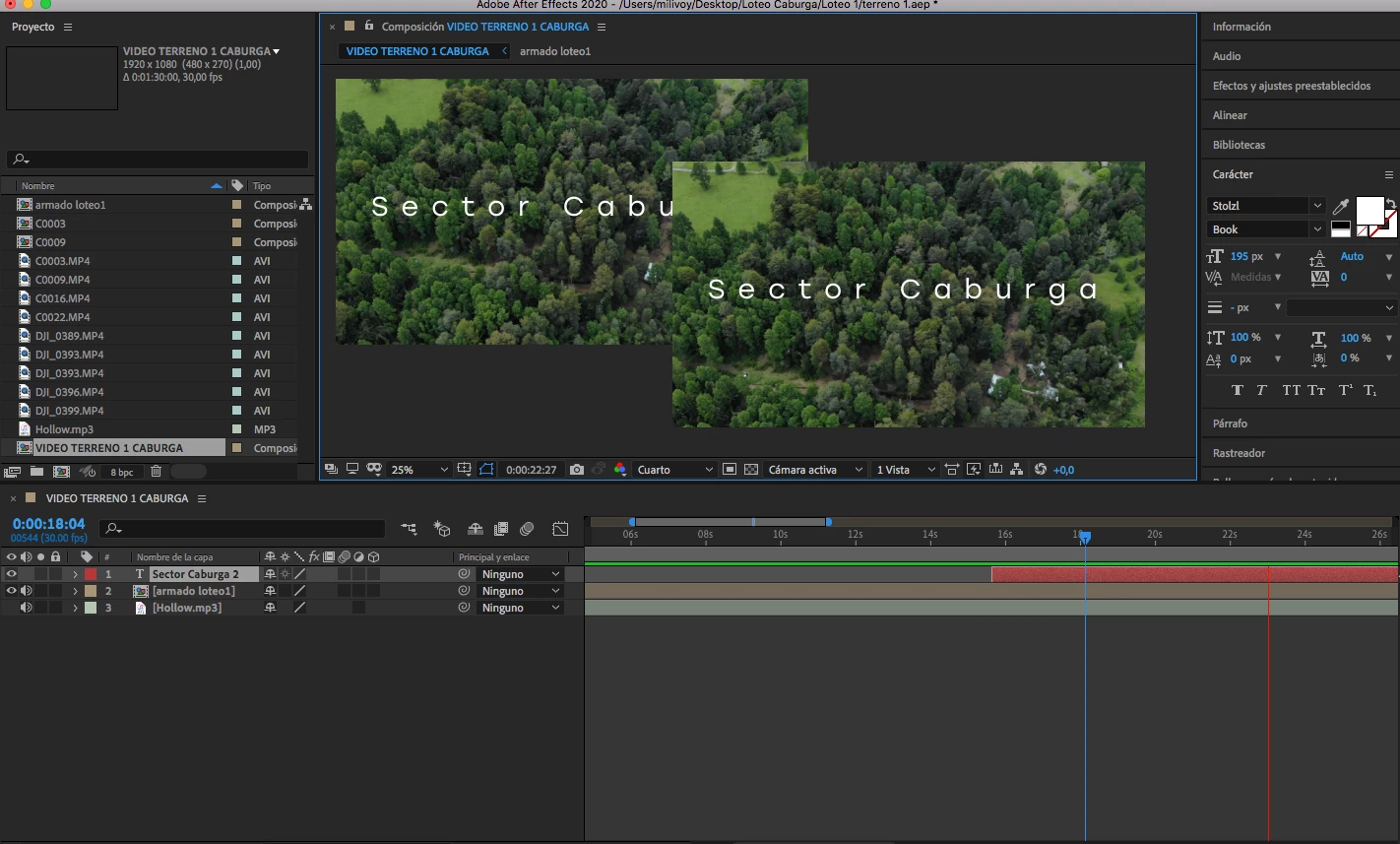This screenshot has width=1400, height=844.
Task: Mute audio of the Hollow.mp3 layer
Action: (x=27, y=608)
